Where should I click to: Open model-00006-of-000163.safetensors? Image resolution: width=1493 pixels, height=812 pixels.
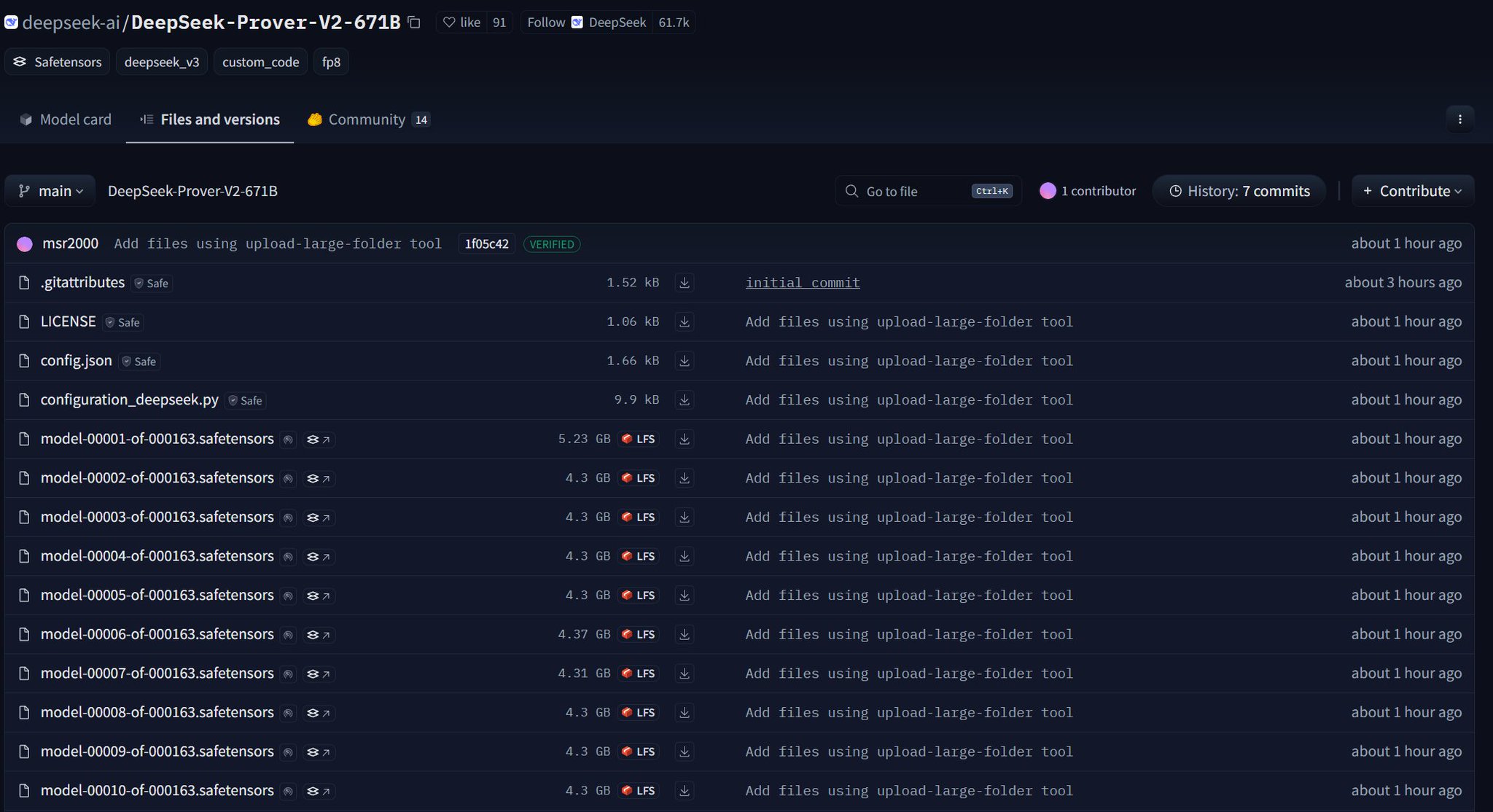(157, 634)
